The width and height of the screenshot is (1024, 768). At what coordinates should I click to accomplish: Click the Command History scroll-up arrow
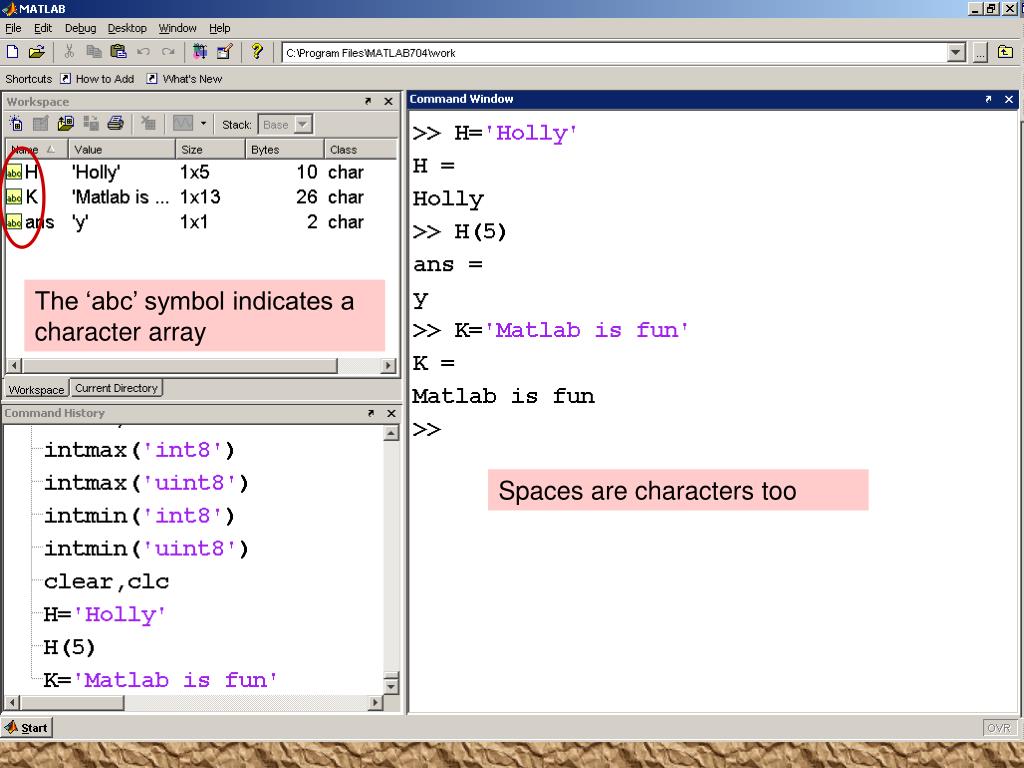[391, 434]
